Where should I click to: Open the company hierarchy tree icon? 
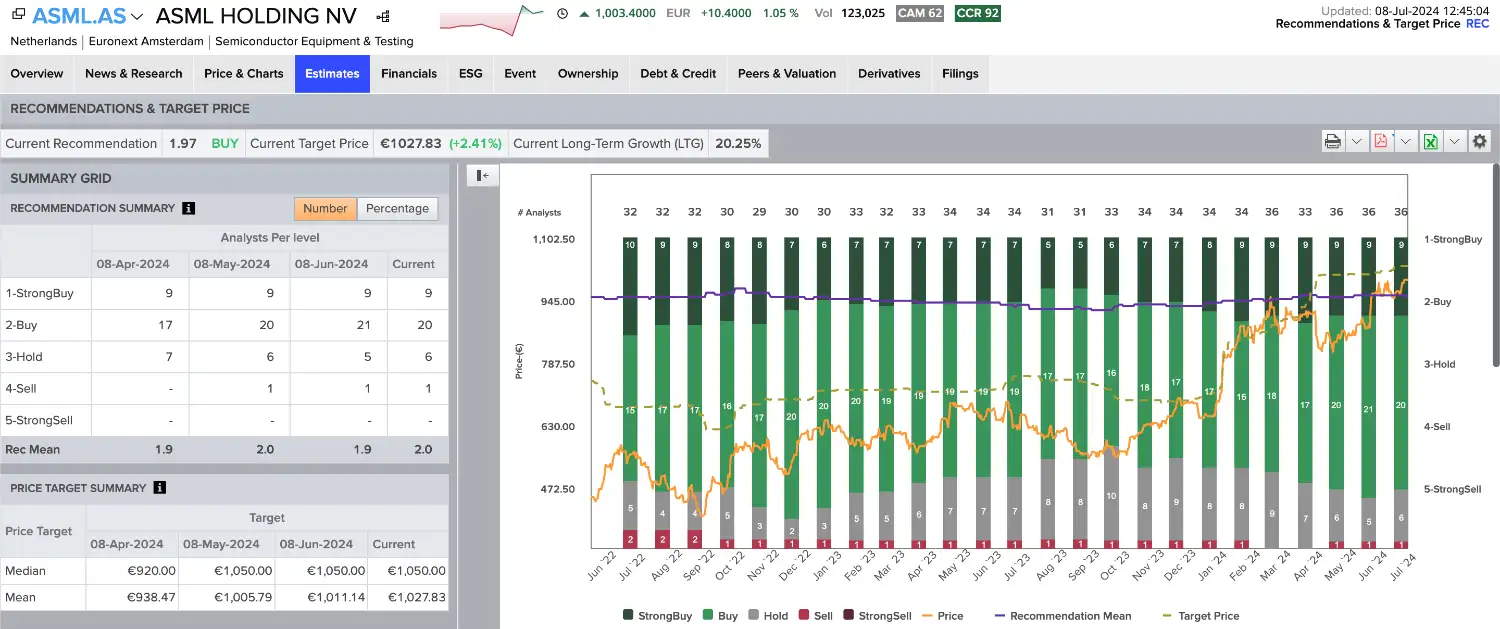pos(383,17)
